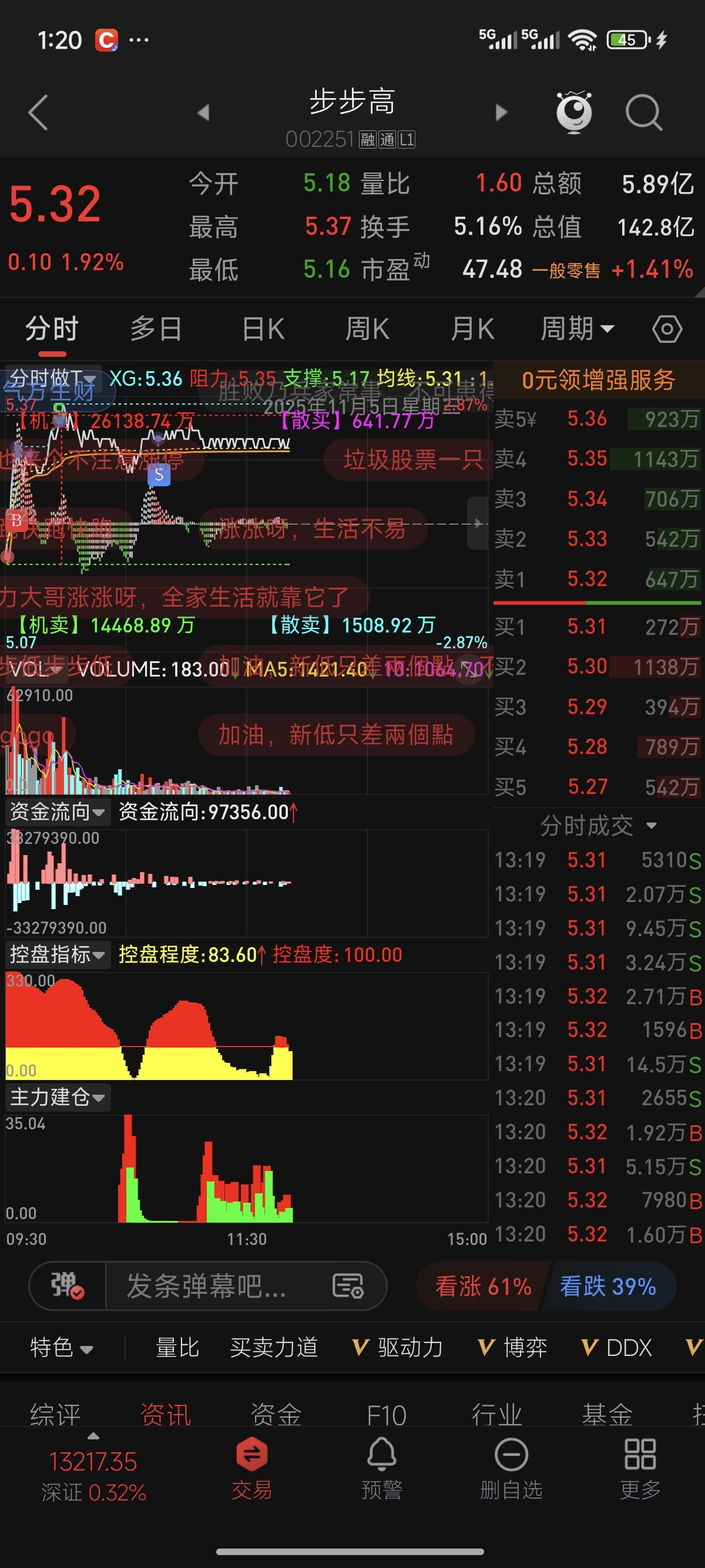Open the 行业 section tab

[497, 1414]
